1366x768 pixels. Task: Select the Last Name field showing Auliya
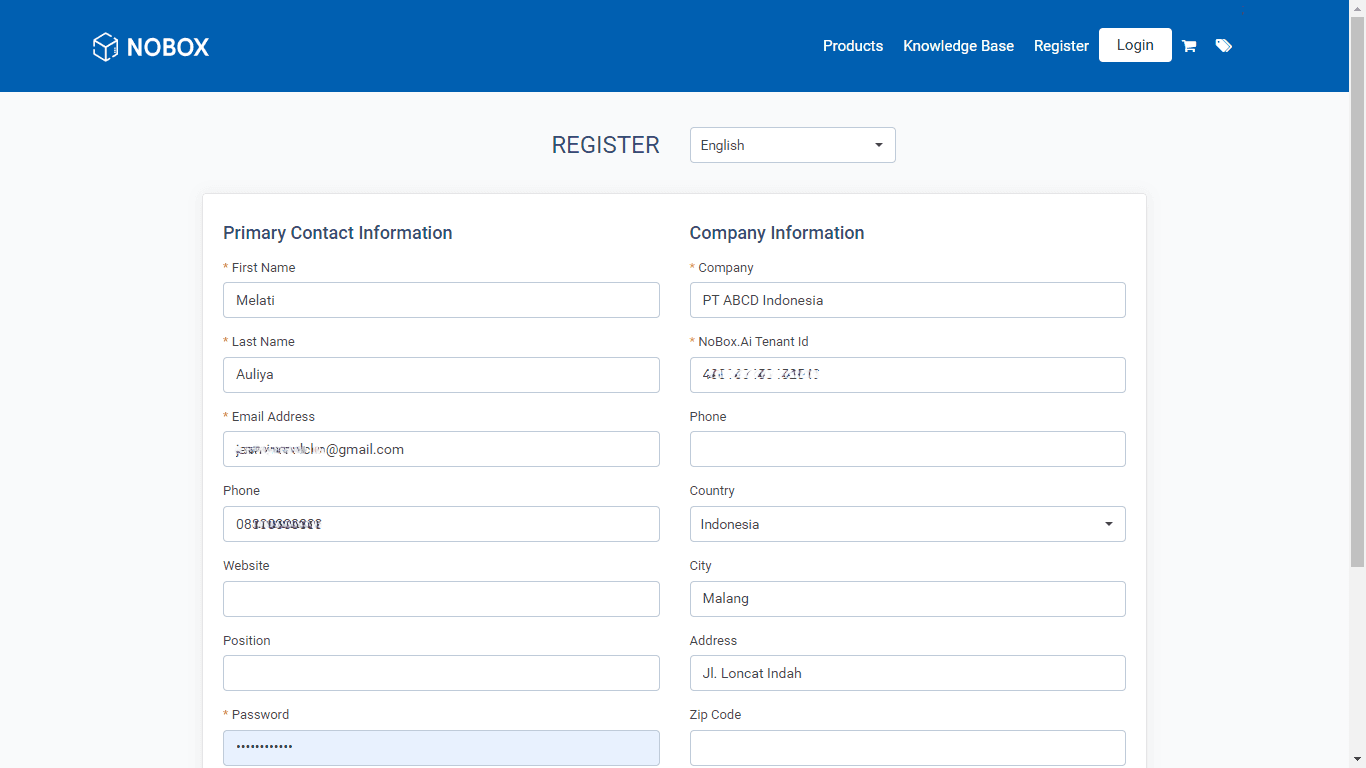click(441, 374)
